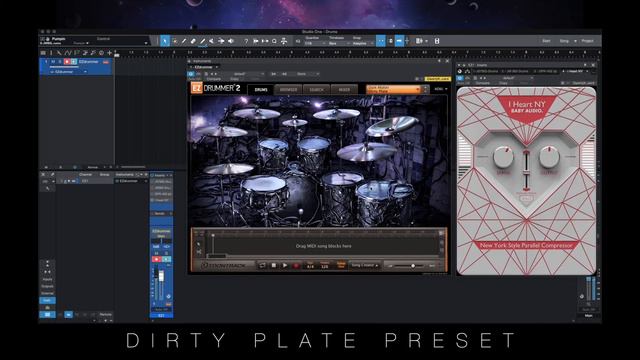
Task: Select the Arrow tool in the toolbar
Action: tap(165, 41)
